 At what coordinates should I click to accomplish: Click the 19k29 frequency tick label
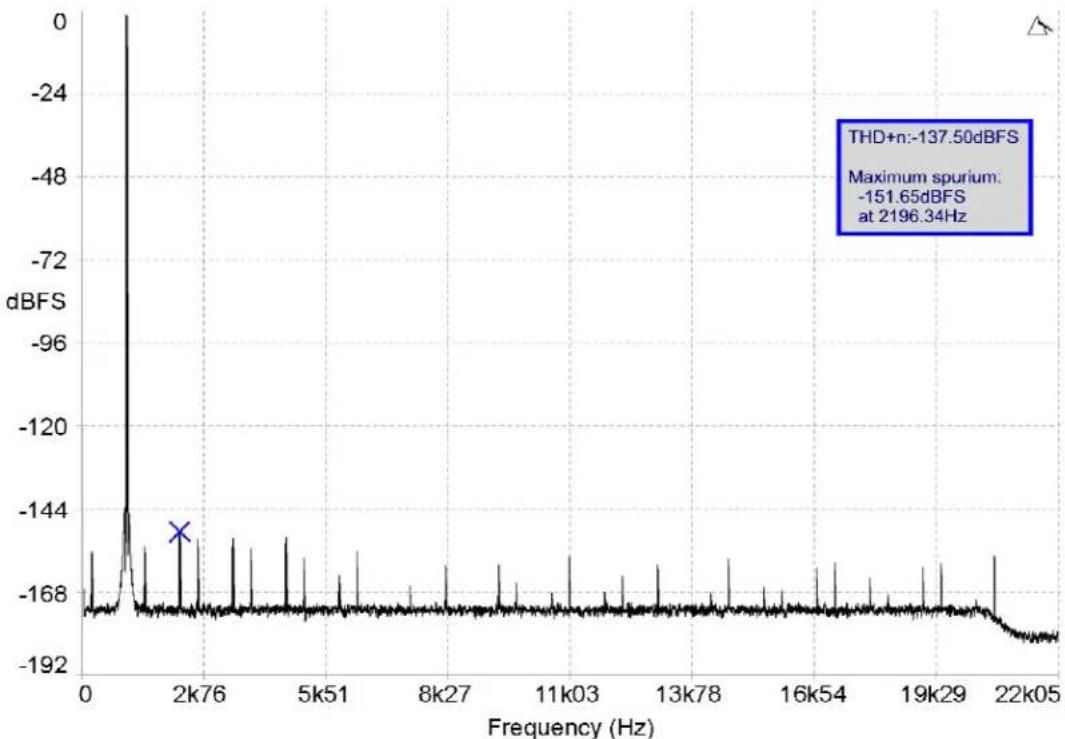(935, 695)
